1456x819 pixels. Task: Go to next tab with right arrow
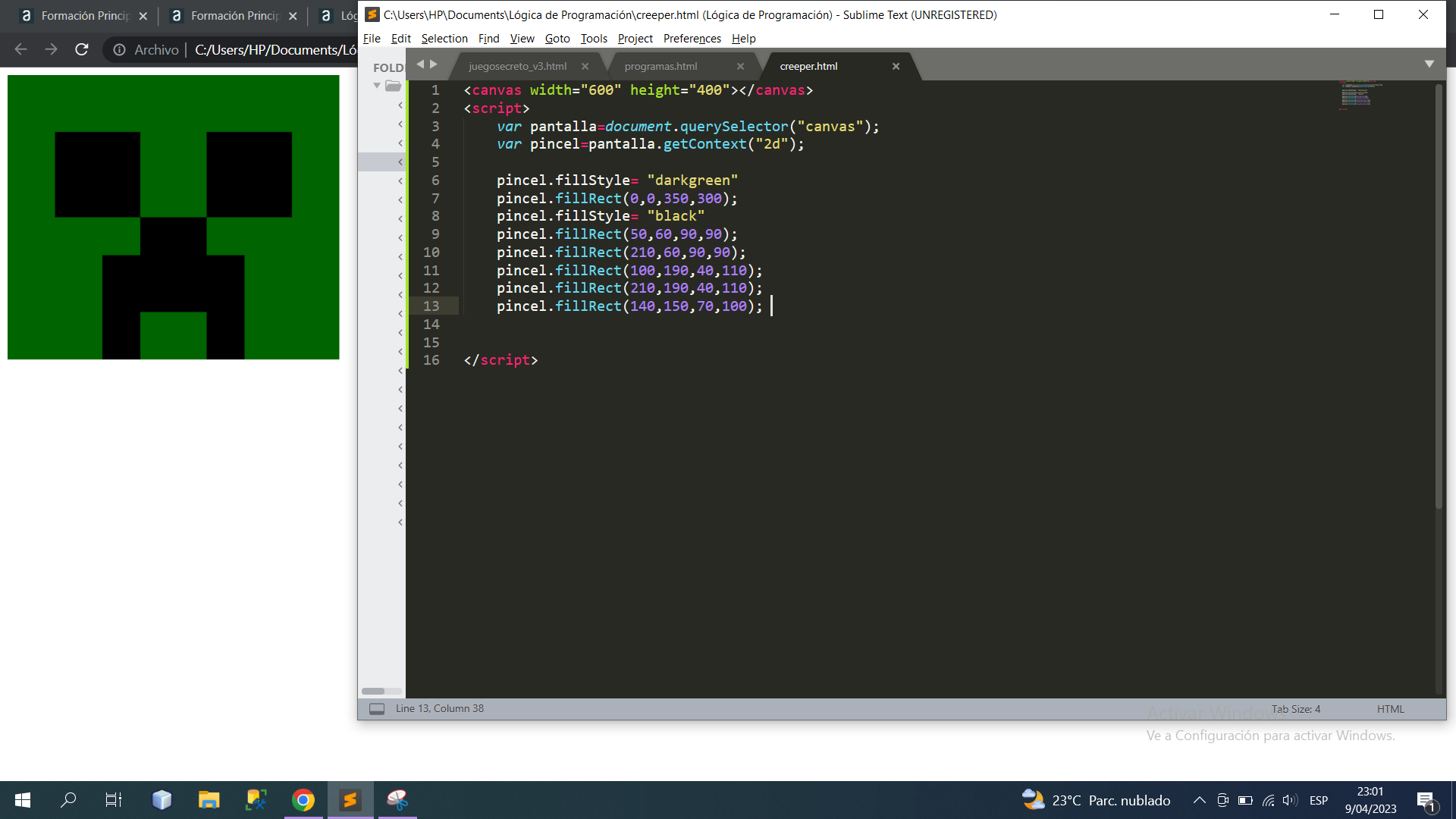point(434,64)
